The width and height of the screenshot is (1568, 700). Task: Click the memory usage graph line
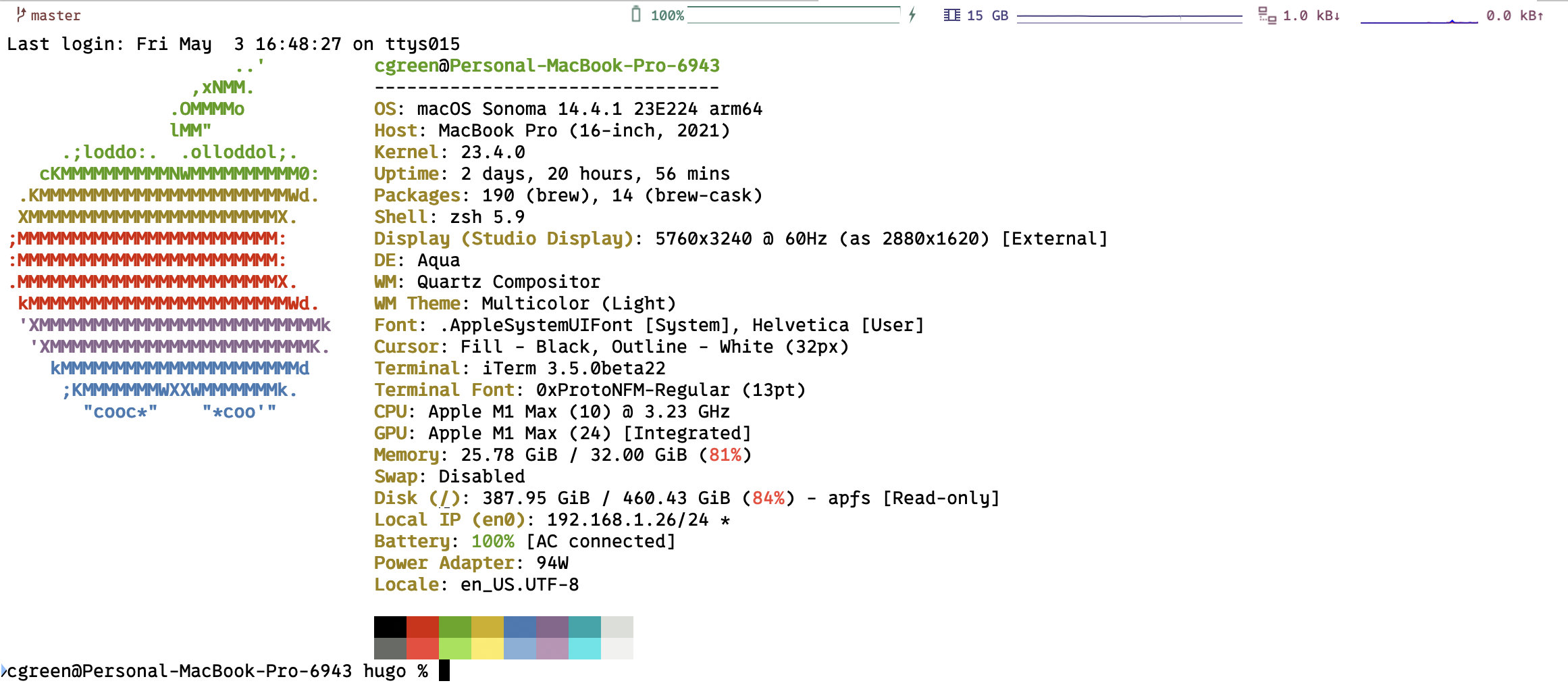coord(1129,16)
